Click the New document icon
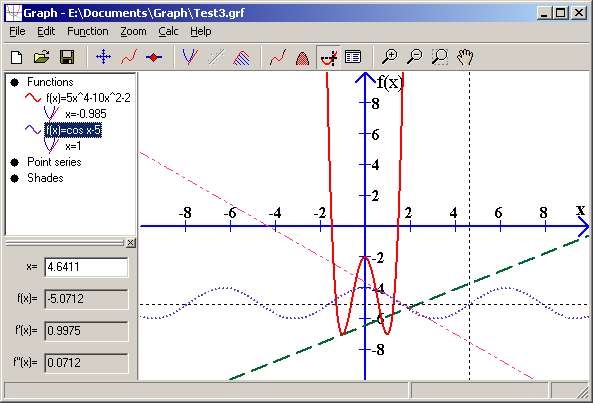Image resolution: width=593 pixels, height=403 pixels. (x=17, y=57)
